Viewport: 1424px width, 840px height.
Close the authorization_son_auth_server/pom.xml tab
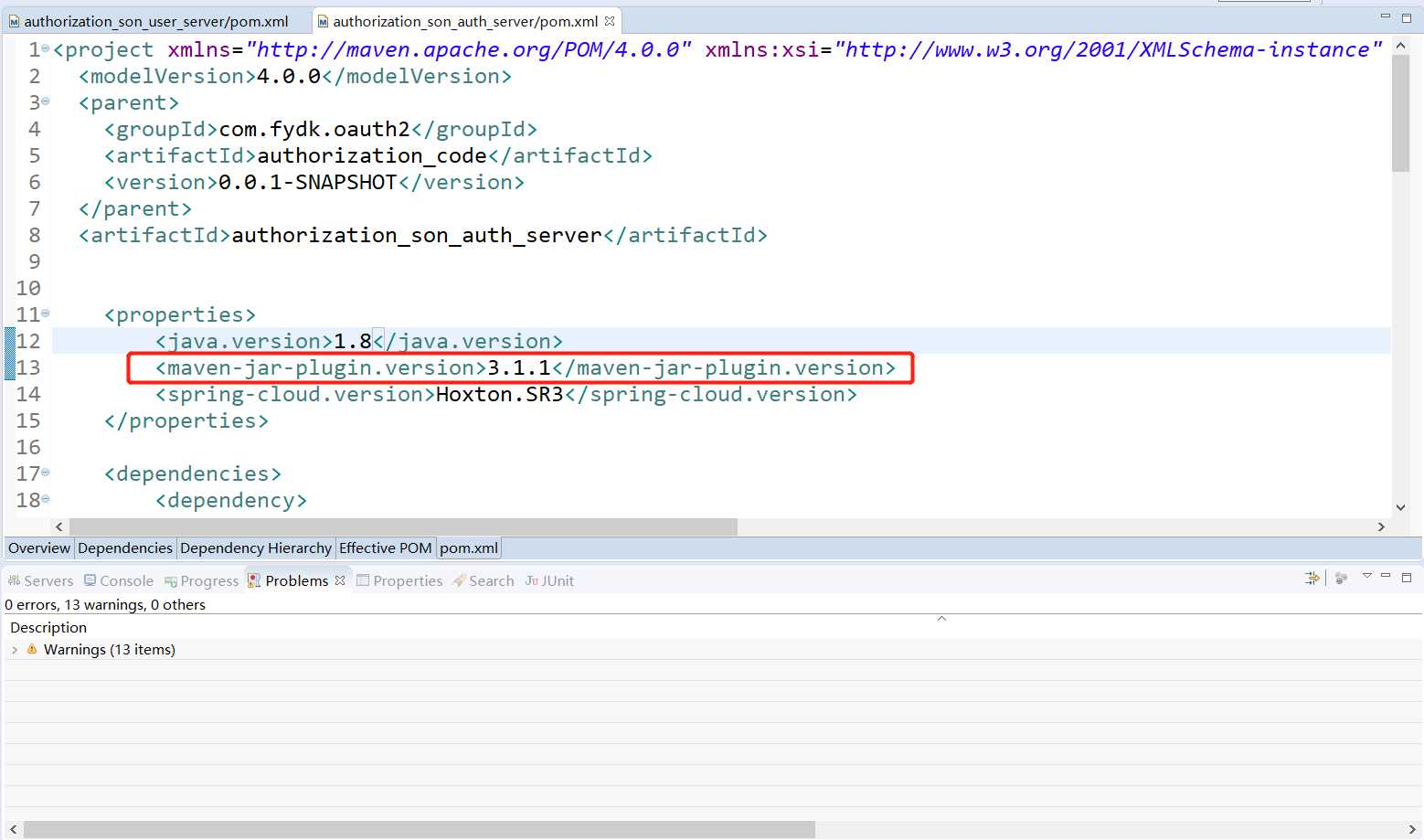click(610, 21)
